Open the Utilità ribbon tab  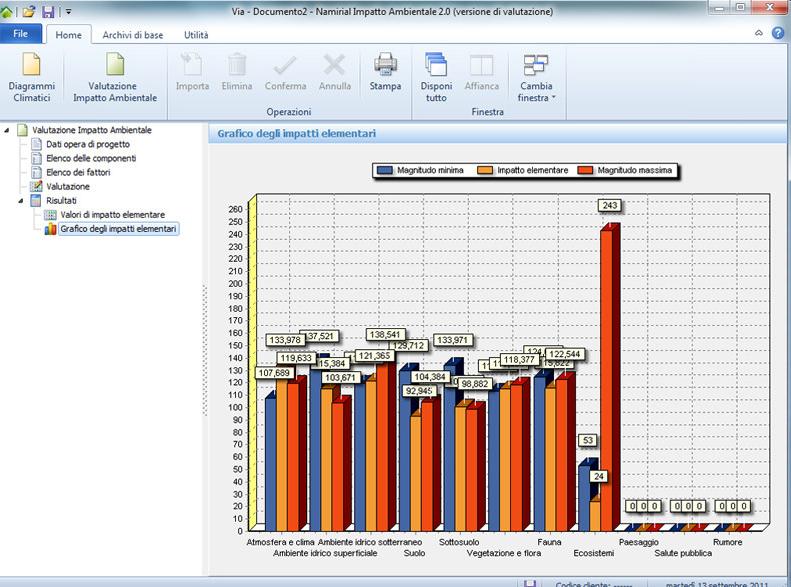(195, 35)
